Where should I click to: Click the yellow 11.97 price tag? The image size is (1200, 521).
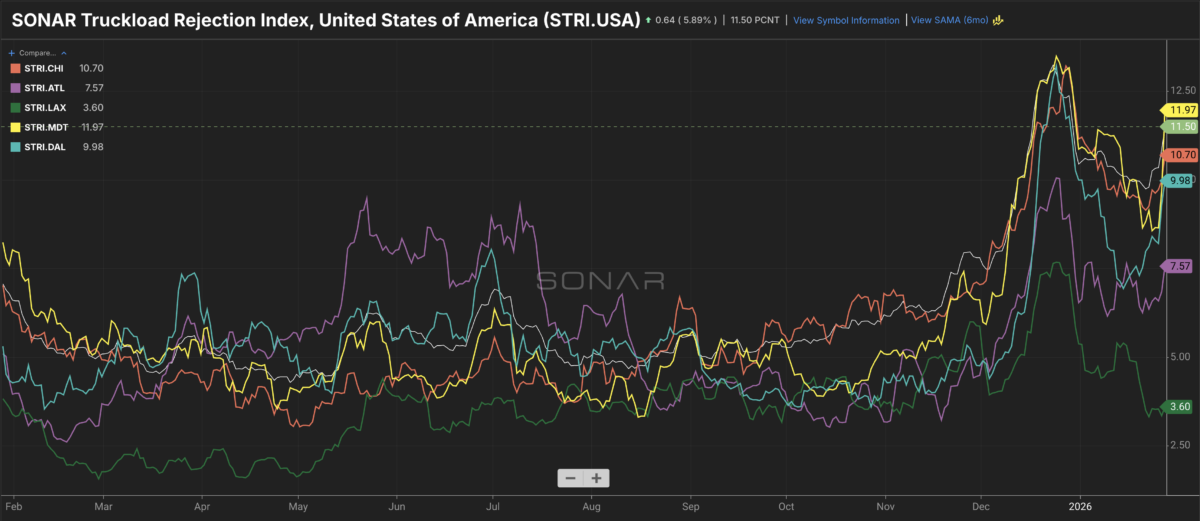(1178, 108)
